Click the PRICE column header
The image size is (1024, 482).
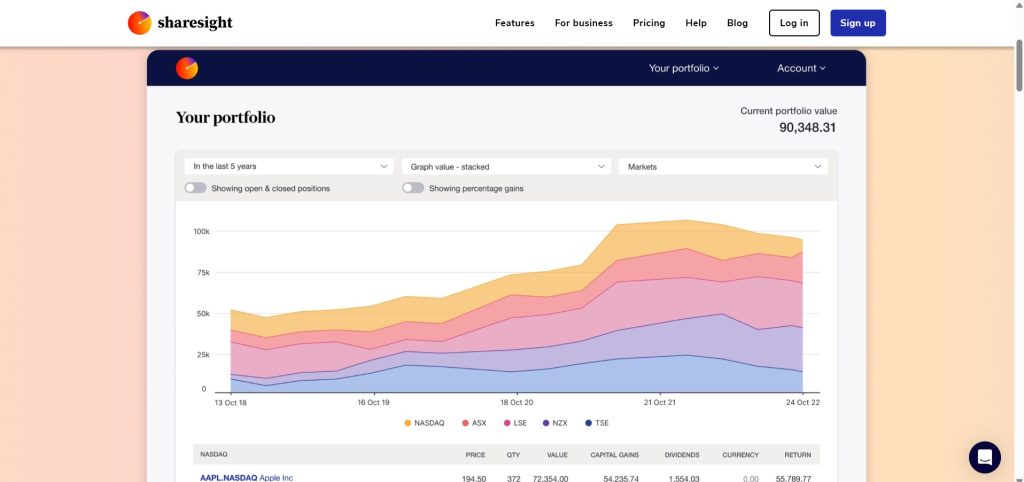pyautogui.click(x=475, y=455)
